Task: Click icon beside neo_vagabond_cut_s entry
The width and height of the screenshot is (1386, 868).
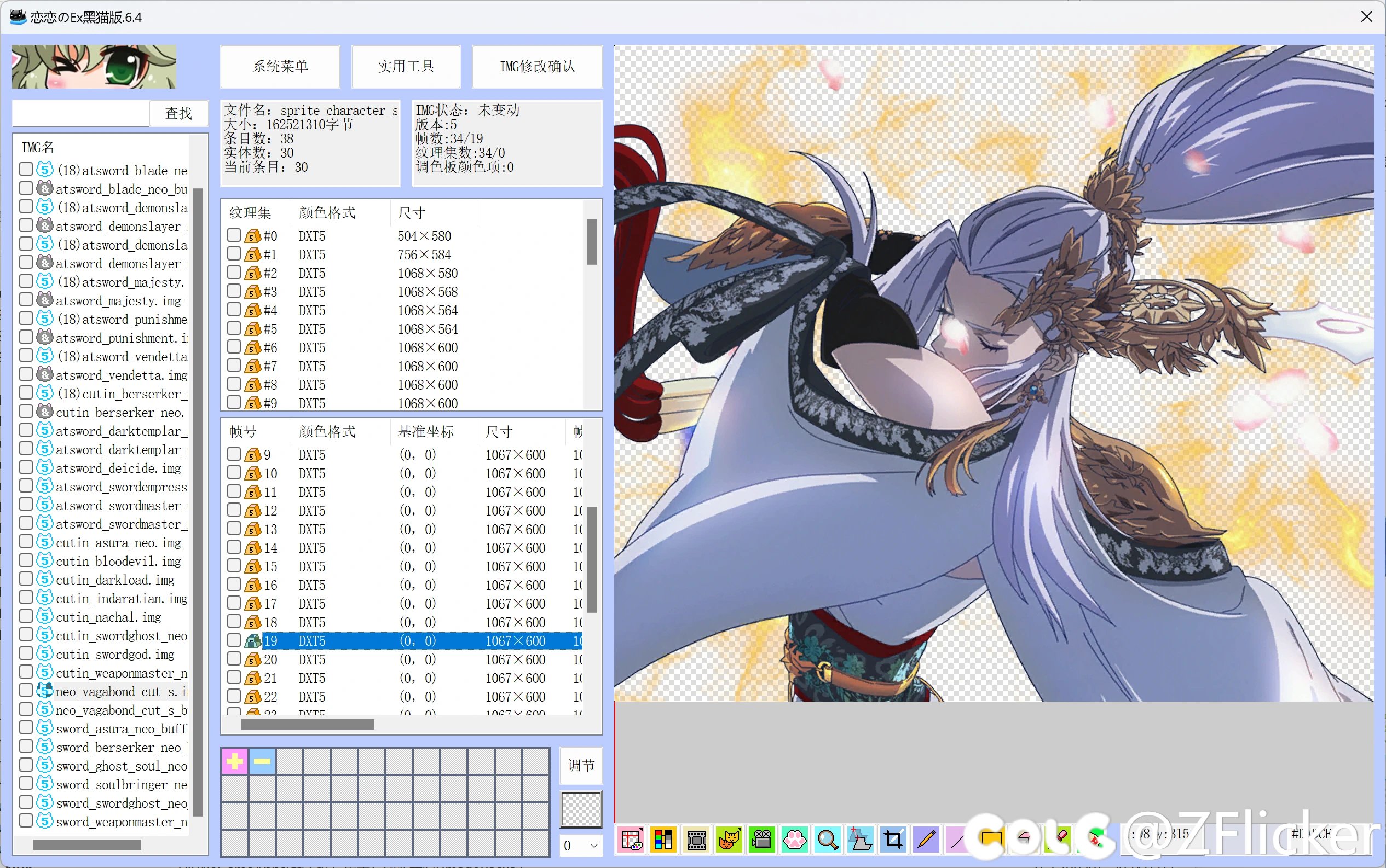Action: coord(45,691)
